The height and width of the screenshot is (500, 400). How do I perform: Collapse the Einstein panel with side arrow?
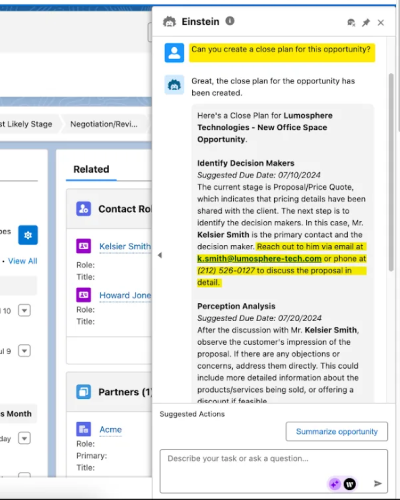[160, 255]
